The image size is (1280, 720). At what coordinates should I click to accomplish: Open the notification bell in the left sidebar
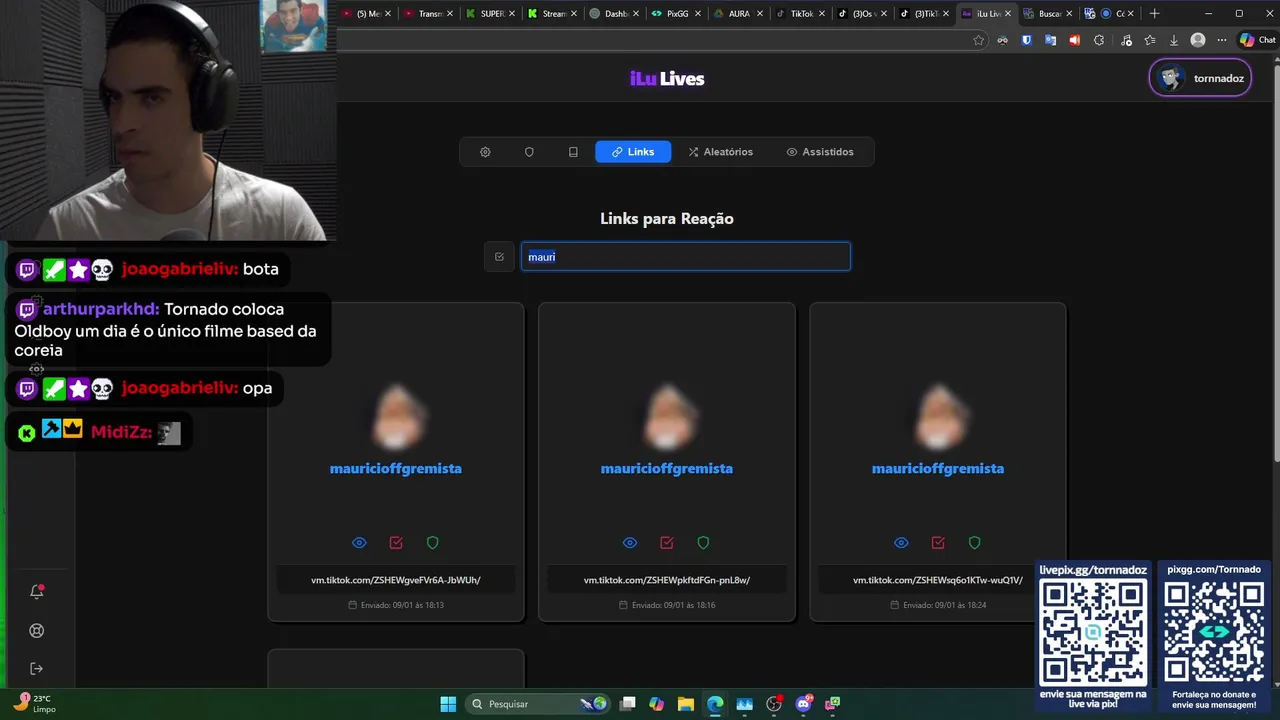pyautogui.click(x=37, y=591)
